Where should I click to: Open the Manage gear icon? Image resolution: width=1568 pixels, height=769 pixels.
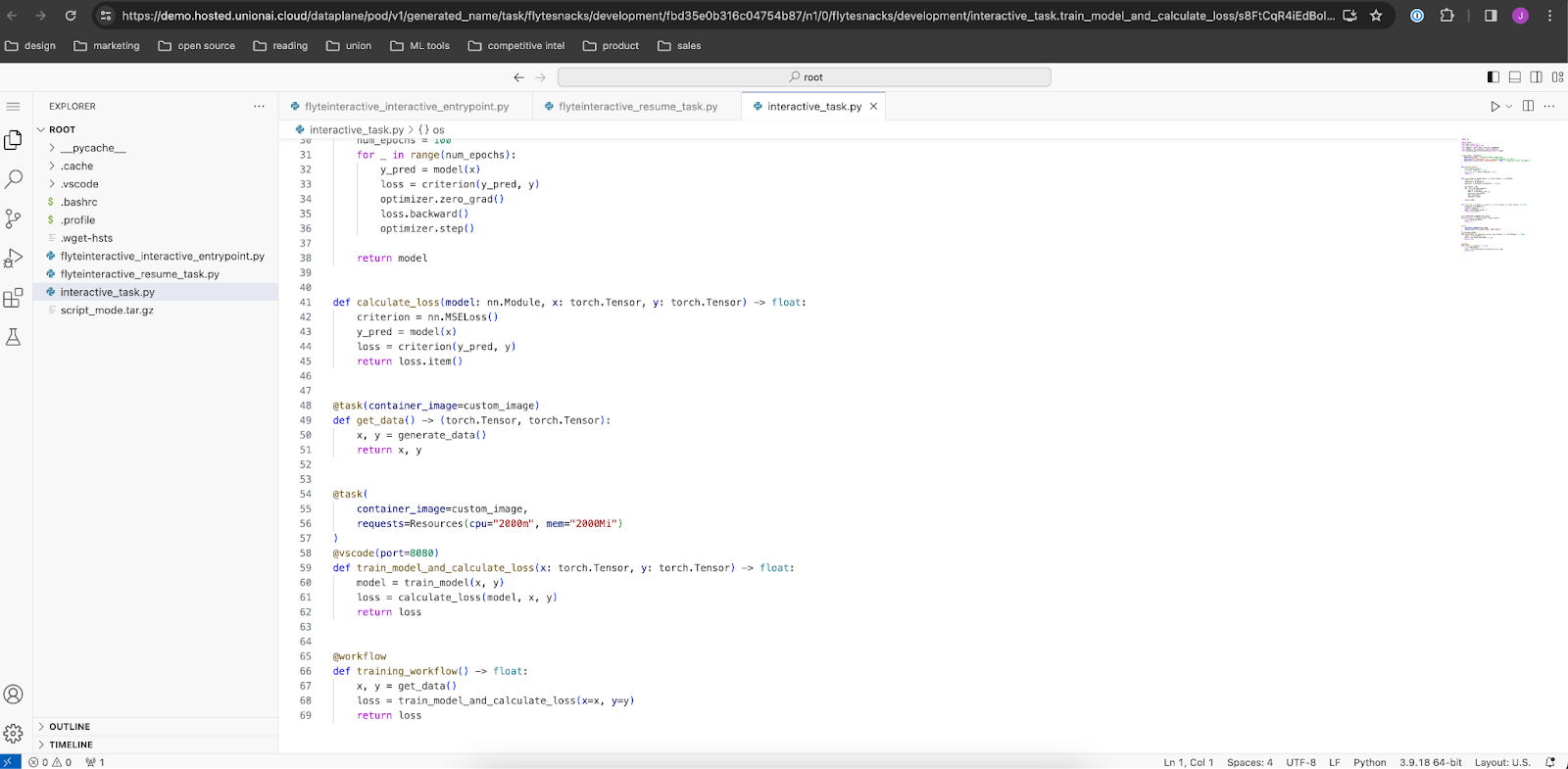[14, 733]
